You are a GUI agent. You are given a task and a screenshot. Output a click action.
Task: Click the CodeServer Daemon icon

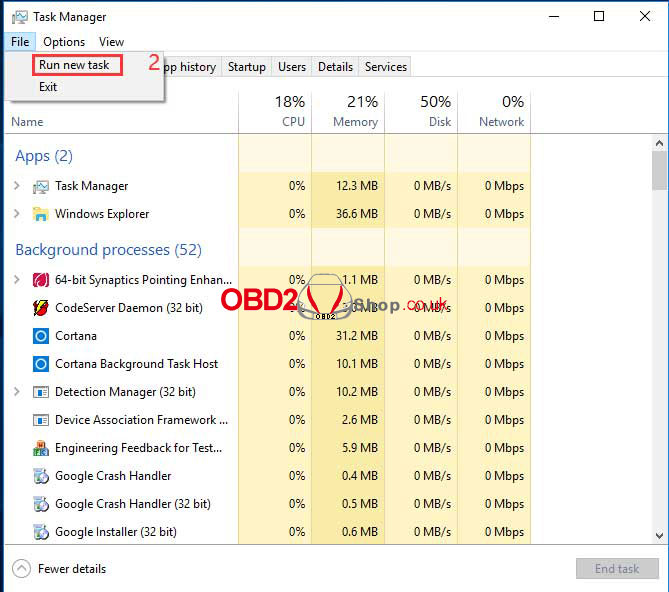(x=41, y=308)
